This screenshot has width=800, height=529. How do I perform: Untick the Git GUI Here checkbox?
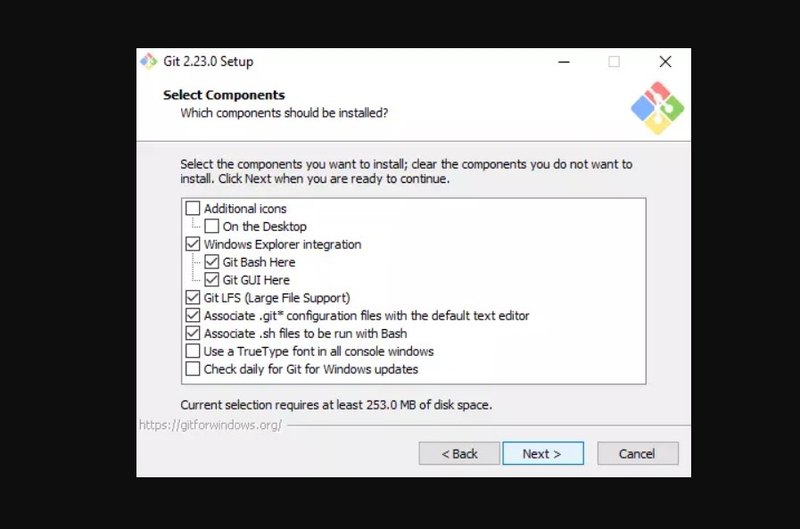point(211,280)
